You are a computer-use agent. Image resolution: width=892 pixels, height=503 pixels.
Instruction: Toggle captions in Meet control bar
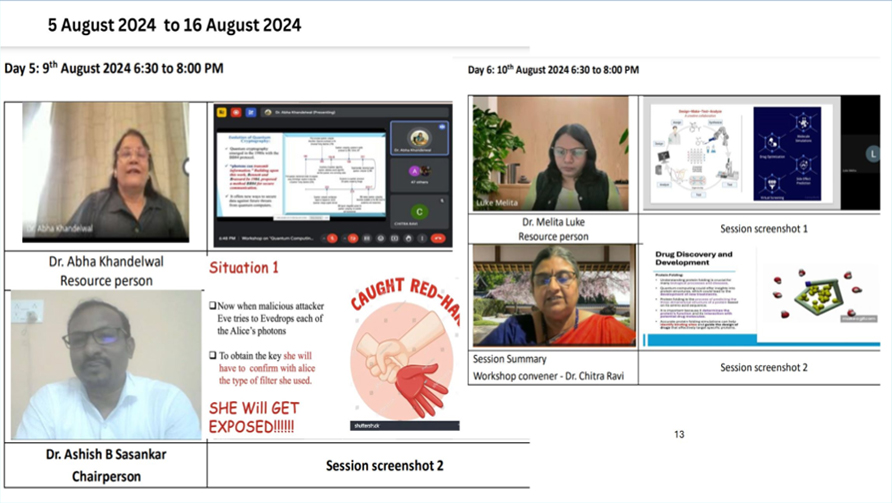coord(367,238)
